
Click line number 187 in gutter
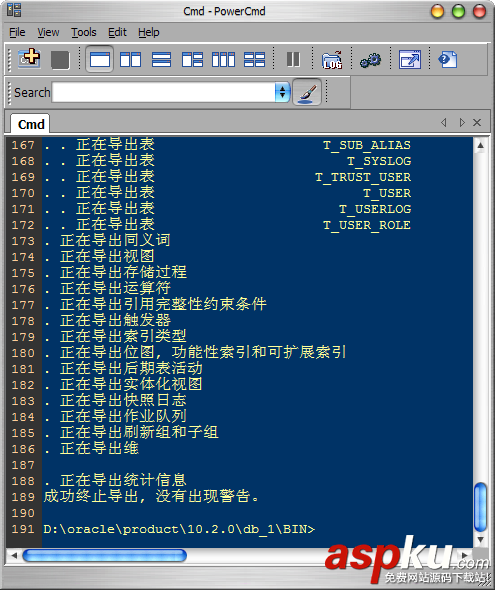(x=23, y=465)
